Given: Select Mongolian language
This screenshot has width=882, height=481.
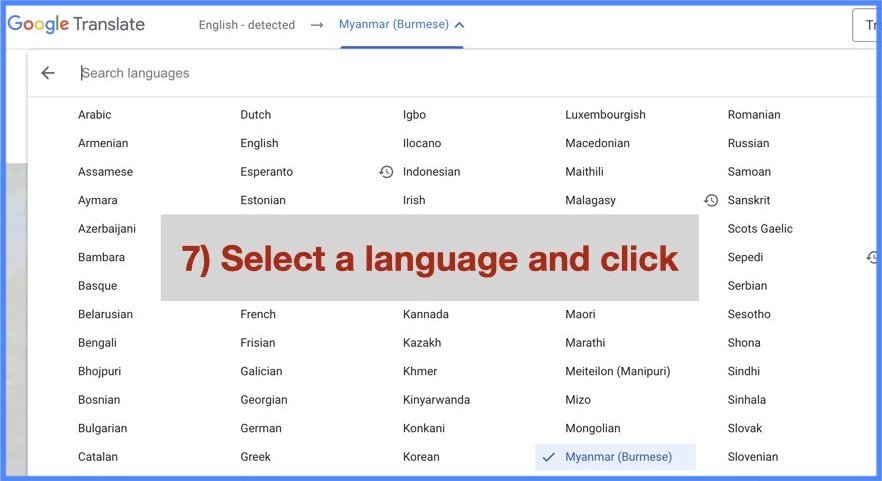Looking at the screenshot, I should coord(593,429).
